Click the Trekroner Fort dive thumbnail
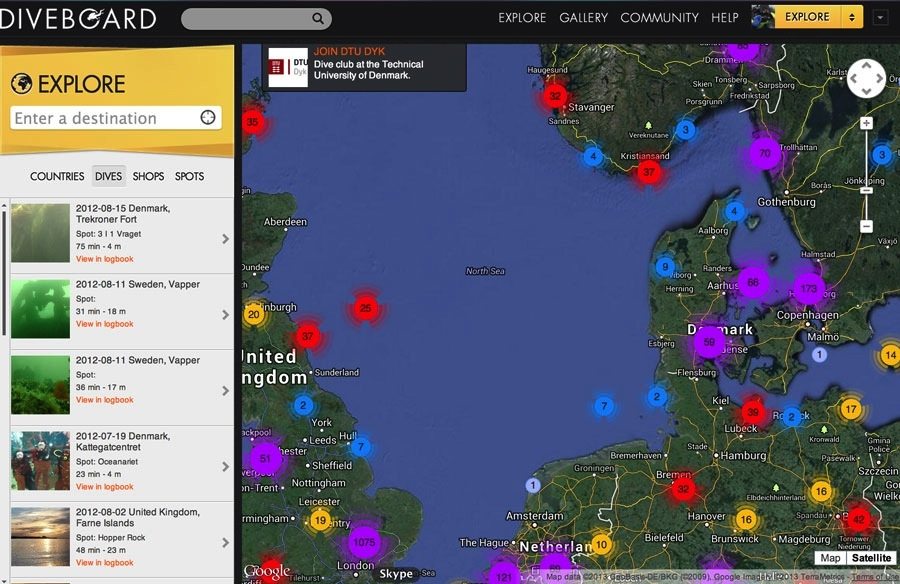900x584 pixels. [x=40, y=233]
